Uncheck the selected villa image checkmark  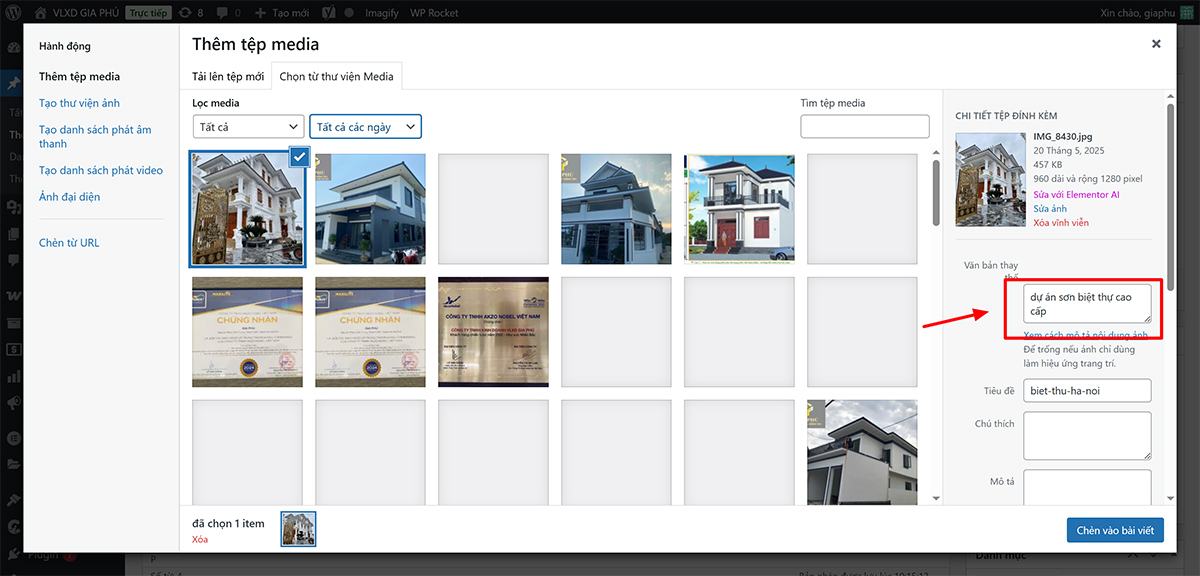[x=299, y=156]
